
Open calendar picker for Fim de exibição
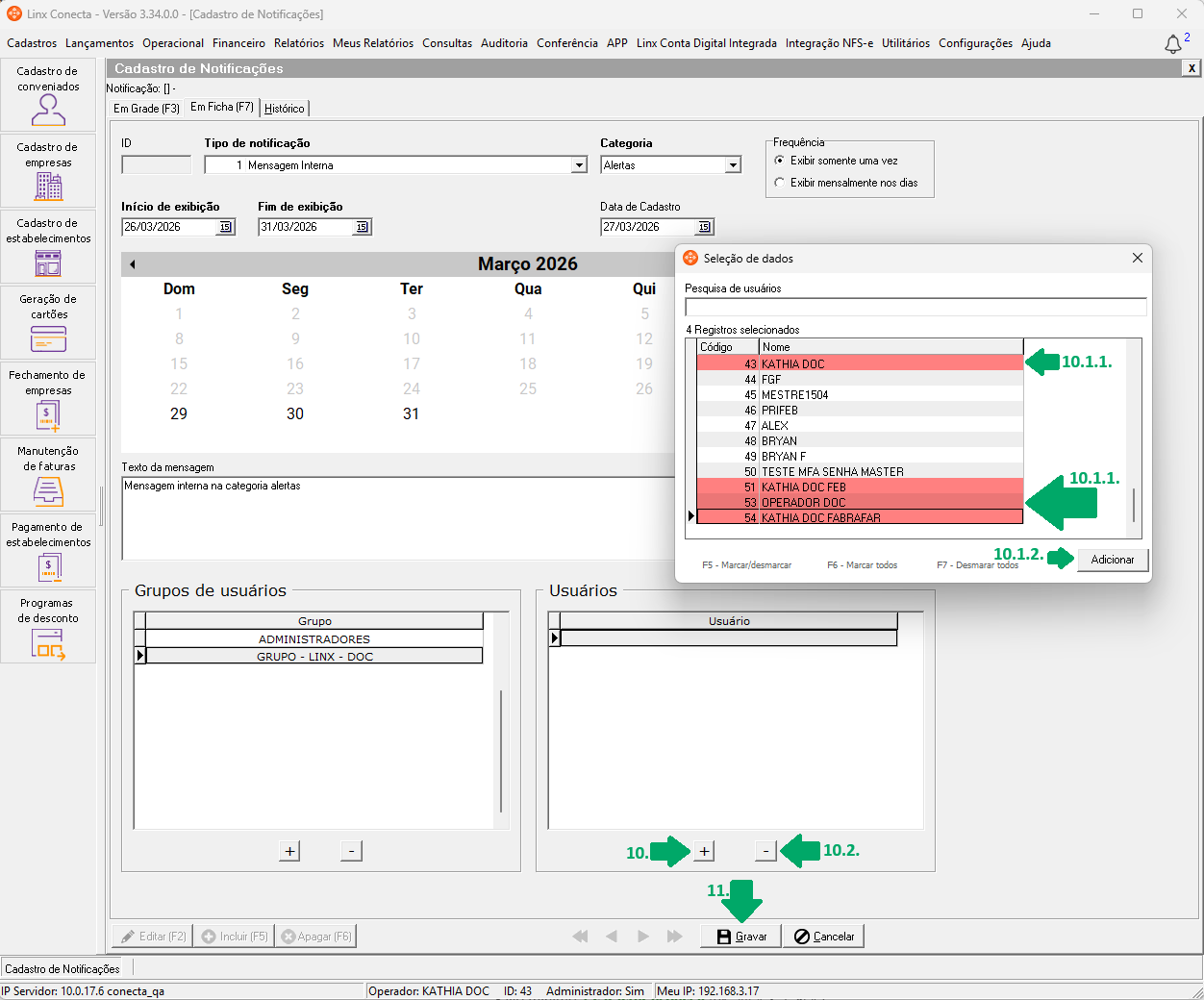[x=363, y=227]
